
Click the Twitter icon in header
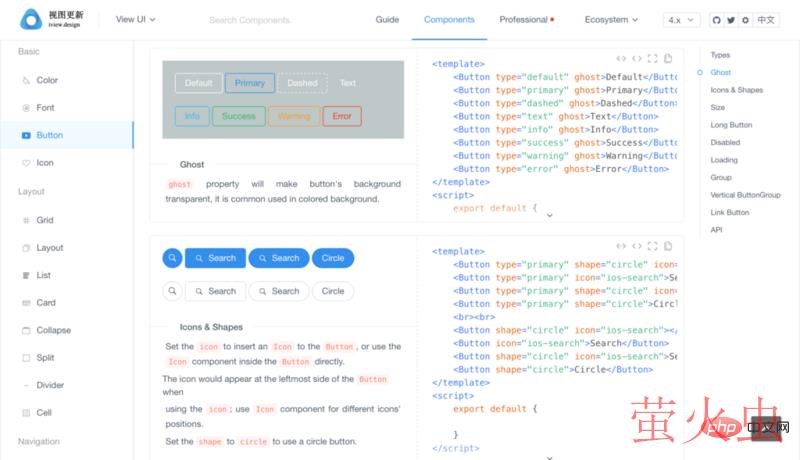click(731, 20)
